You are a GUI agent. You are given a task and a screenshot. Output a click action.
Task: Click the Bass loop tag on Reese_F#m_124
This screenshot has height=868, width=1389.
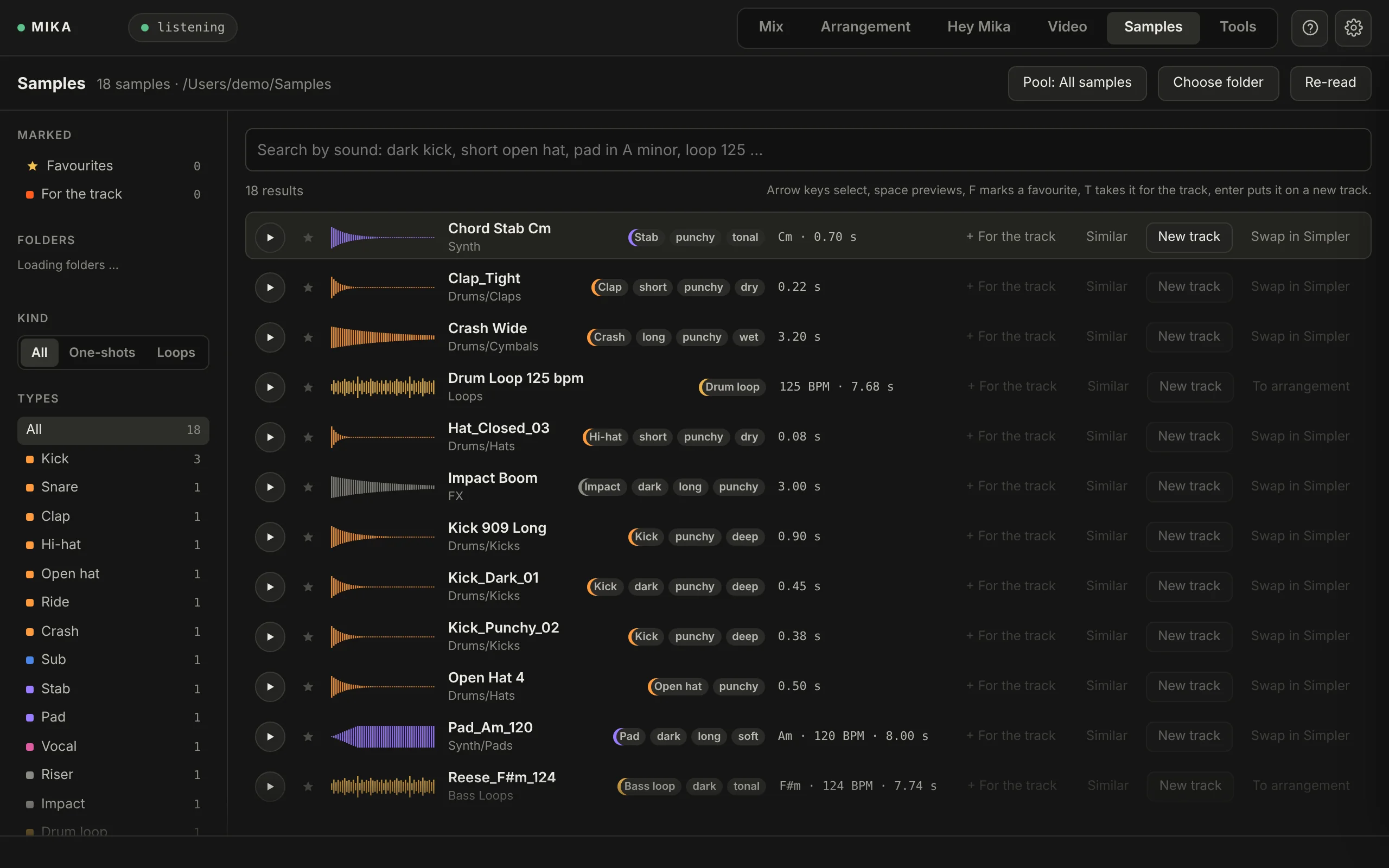click(x=649, y=787)
